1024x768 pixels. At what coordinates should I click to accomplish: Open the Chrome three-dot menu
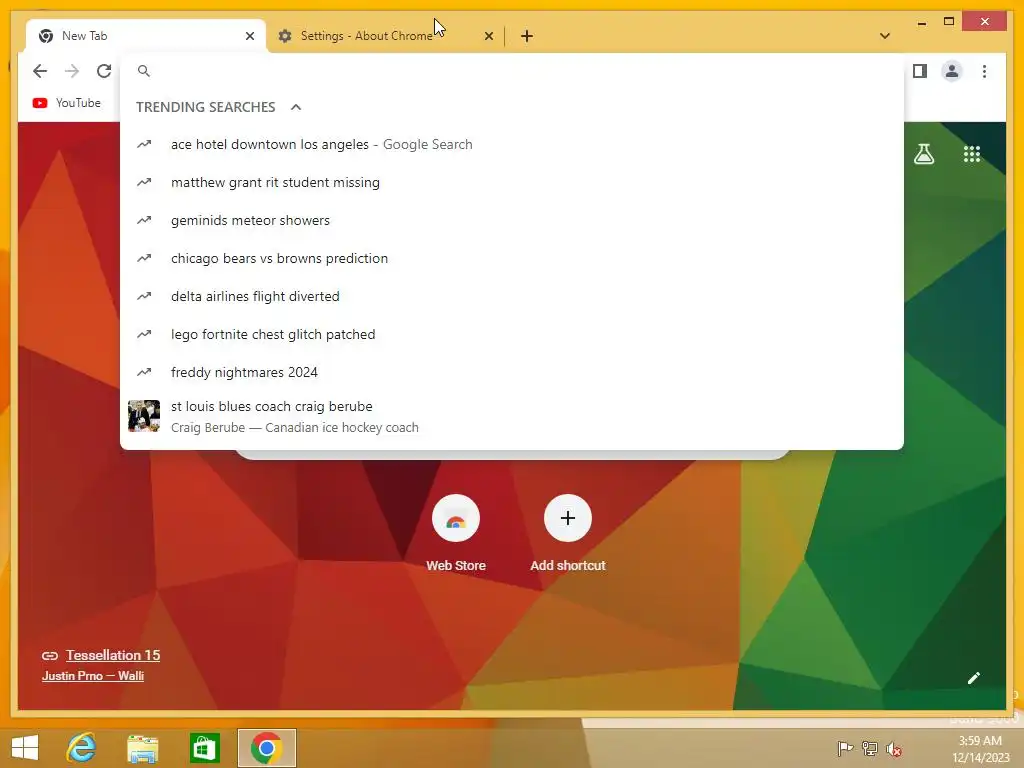[984, 71]
